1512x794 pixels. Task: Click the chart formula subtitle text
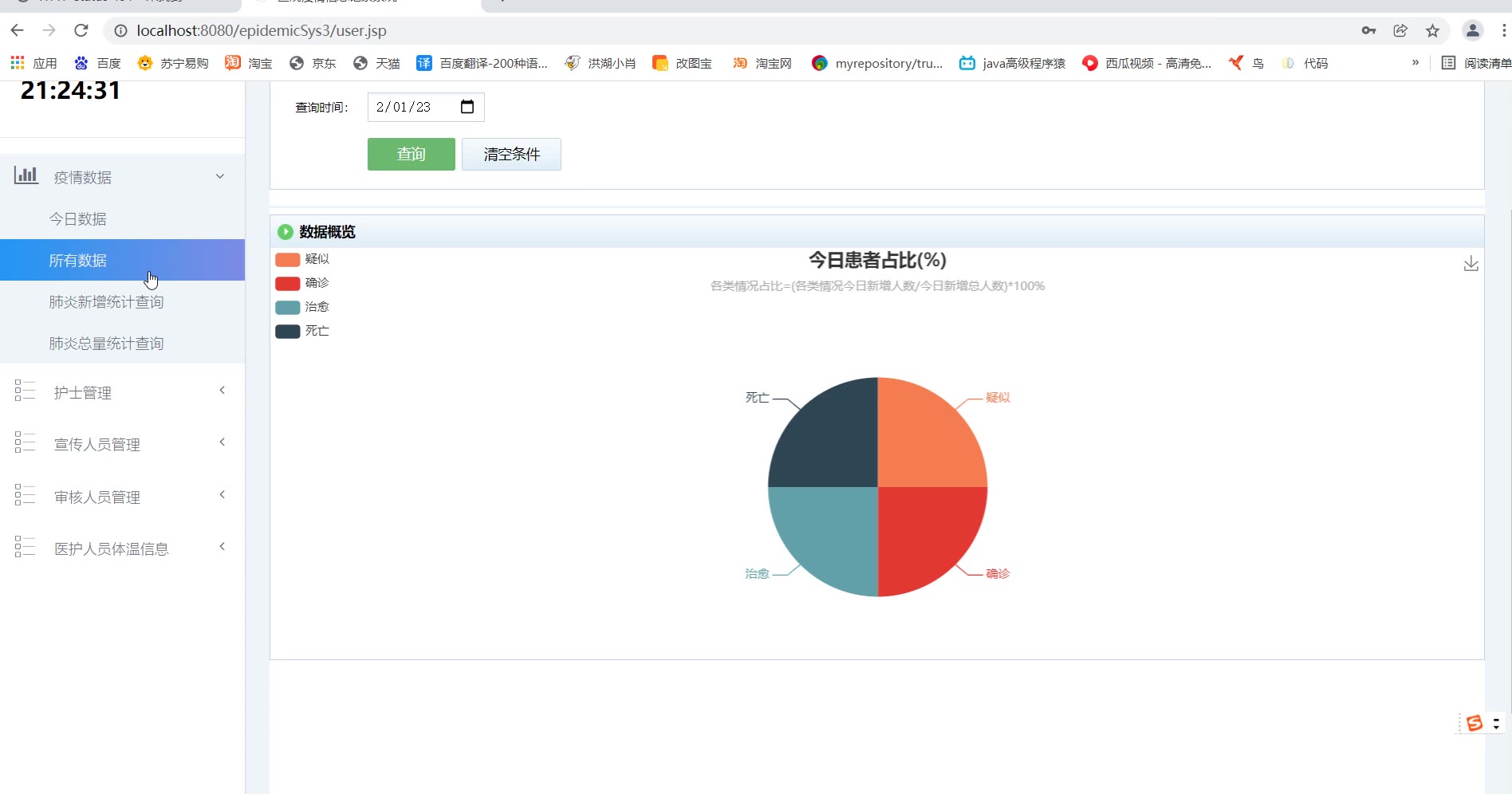click(877, 285)
